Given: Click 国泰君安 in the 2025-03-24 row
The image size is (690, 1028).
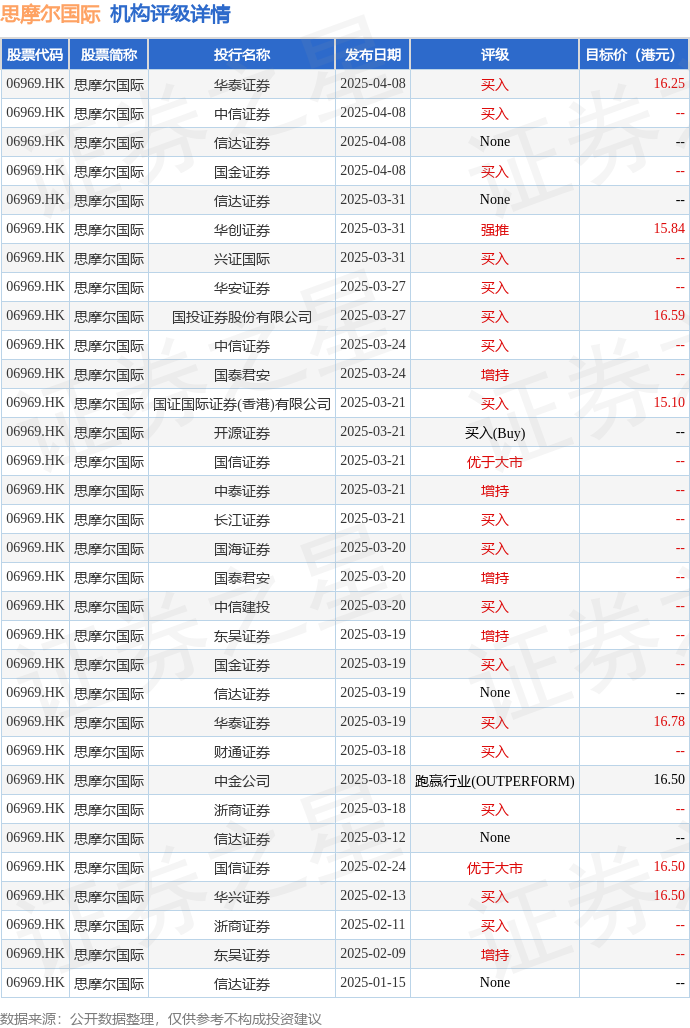Looking at the screenshot, I should 241,374.
